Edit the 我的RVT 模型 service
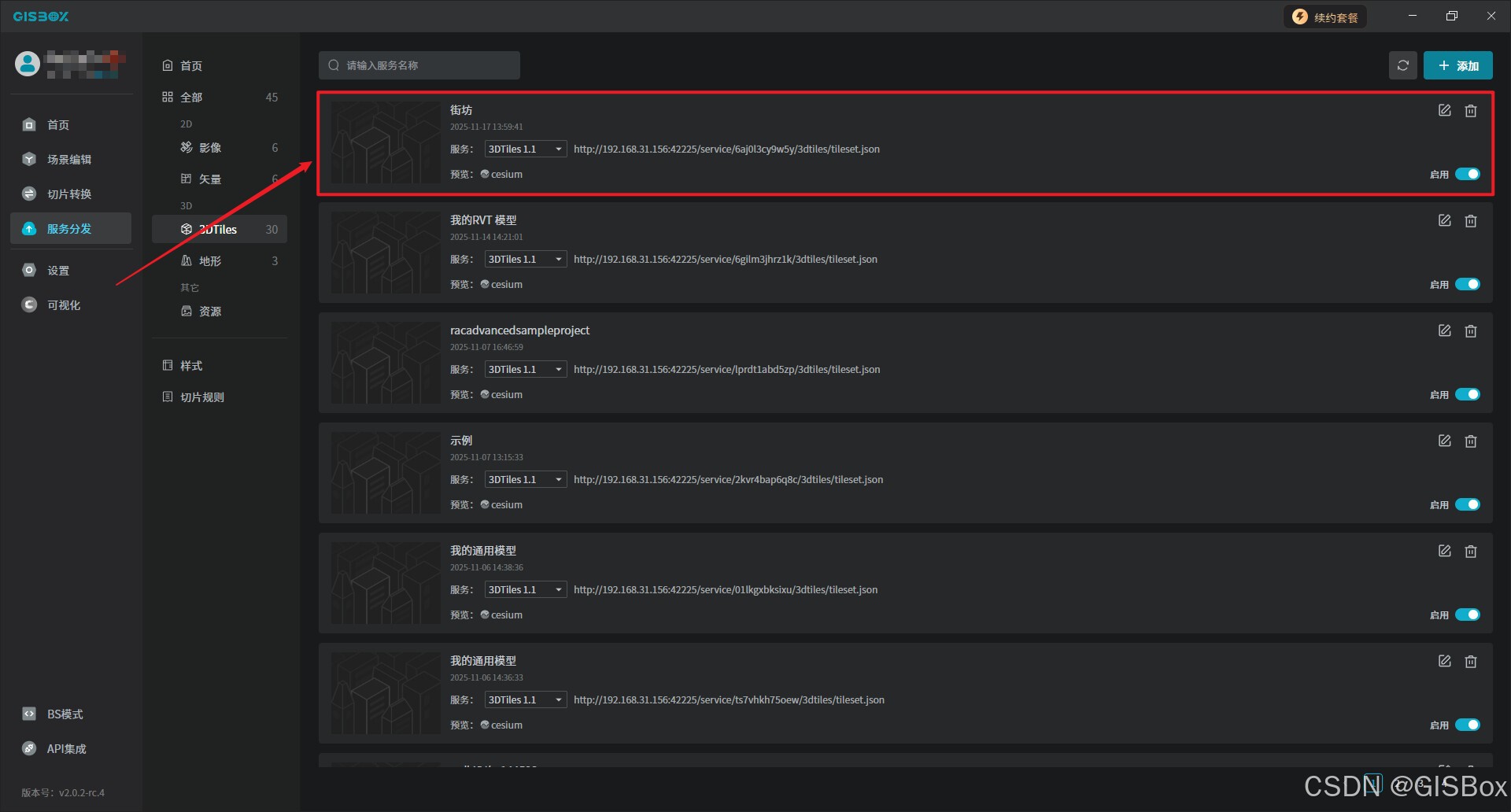This screenshot has height=812, width=1511. point(1444,221)
